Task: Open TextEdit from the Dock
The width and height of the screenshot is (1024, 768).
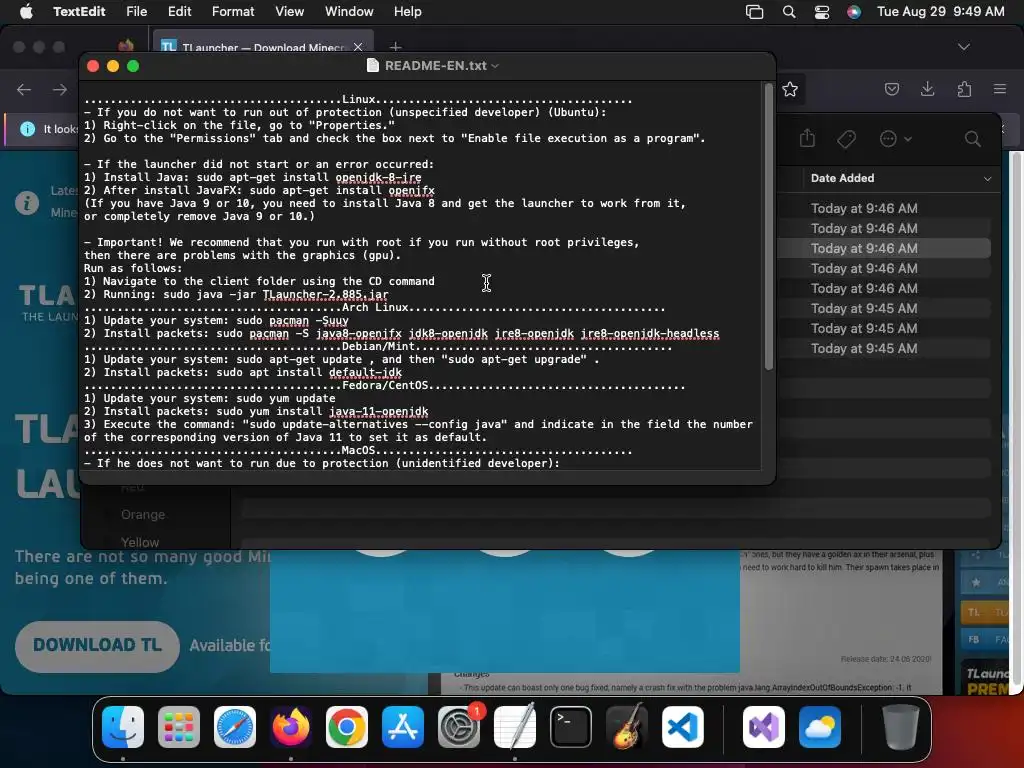Action: [515, 727]
